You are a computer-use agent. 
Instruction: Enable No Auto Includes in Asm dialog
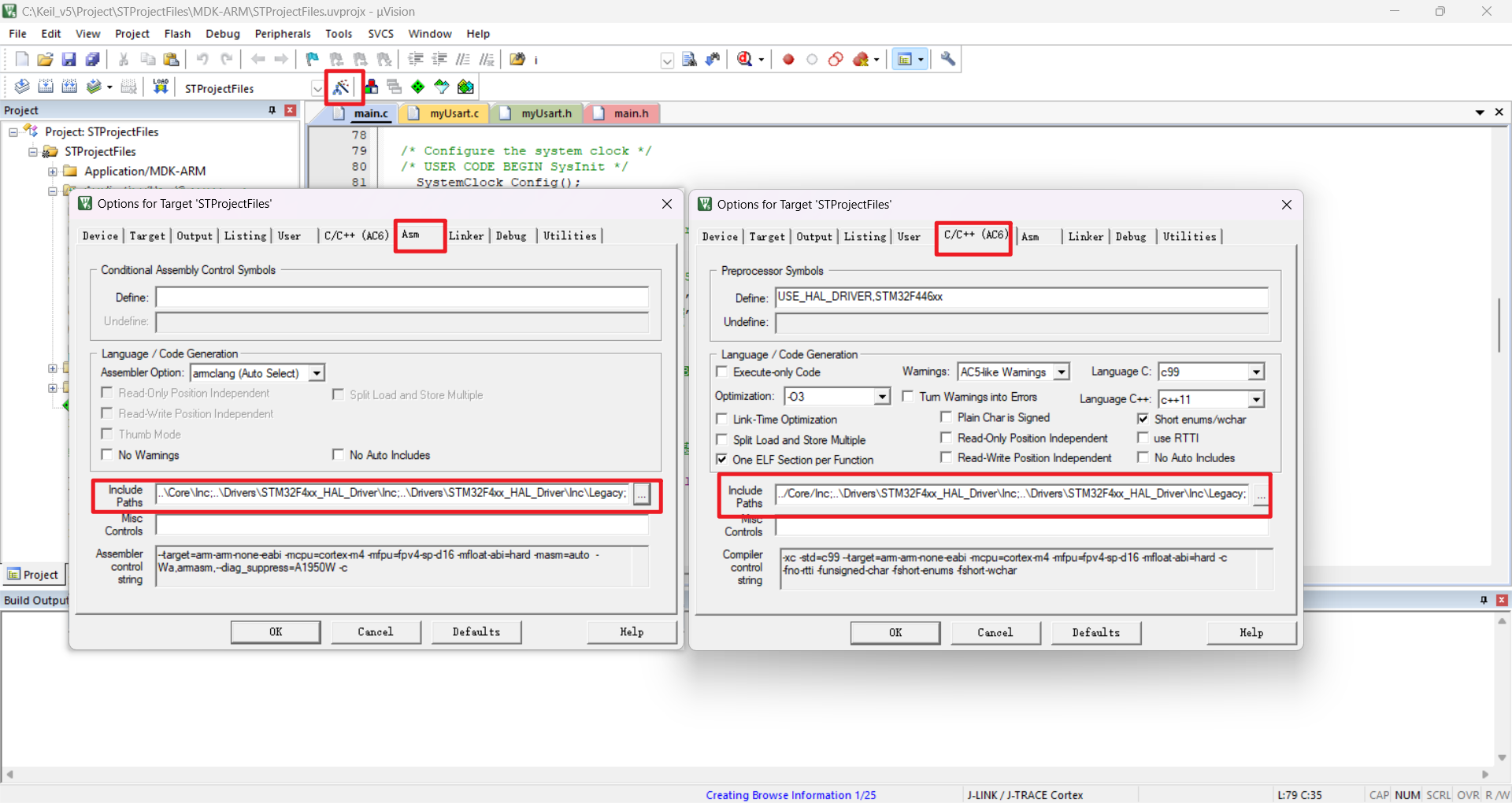point(338,454)
